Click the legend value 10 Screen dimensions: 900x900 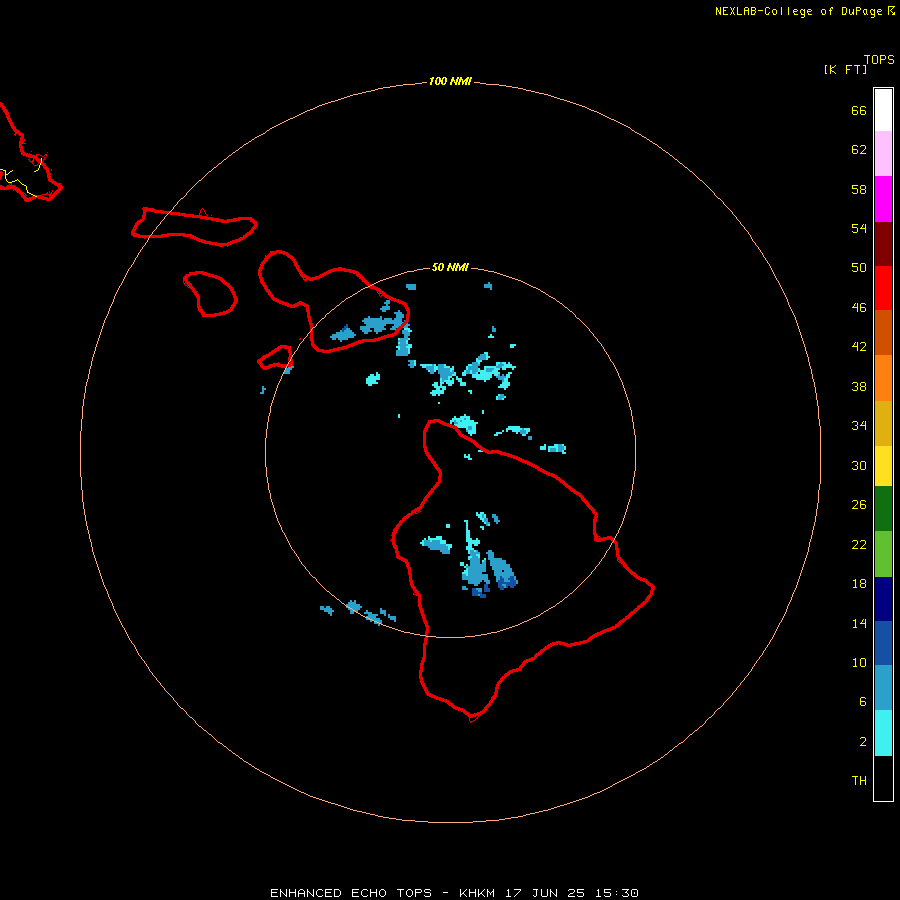point(859,663)
